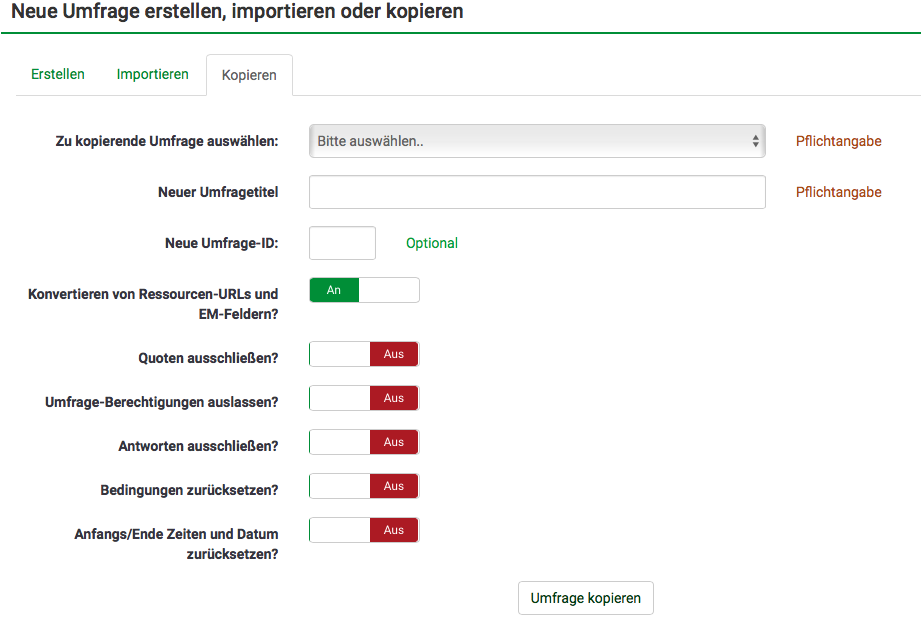
Task: Click the 'Bedingungen zurücksetzen?' label text
Action: 189,490
